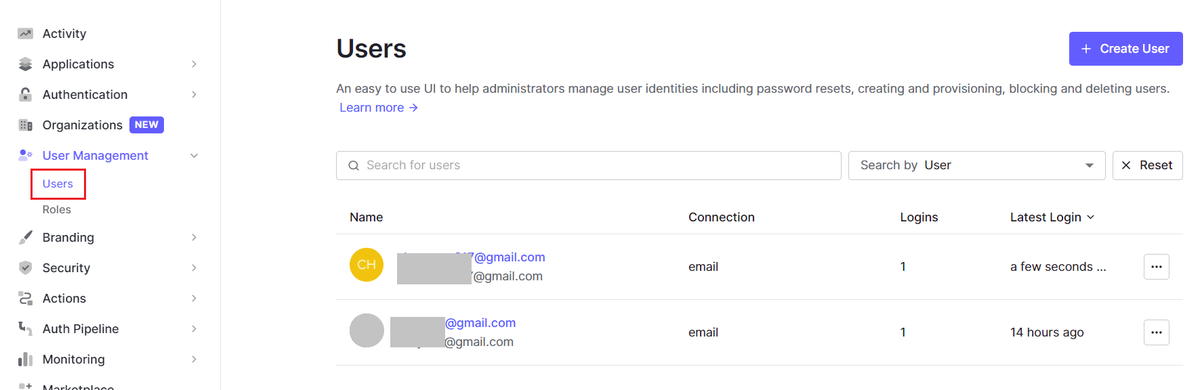Image resolution: width=1200 pixels, height=390 pixels.
Task: Click the Applications layers icon
Action: tap(26, 64)
